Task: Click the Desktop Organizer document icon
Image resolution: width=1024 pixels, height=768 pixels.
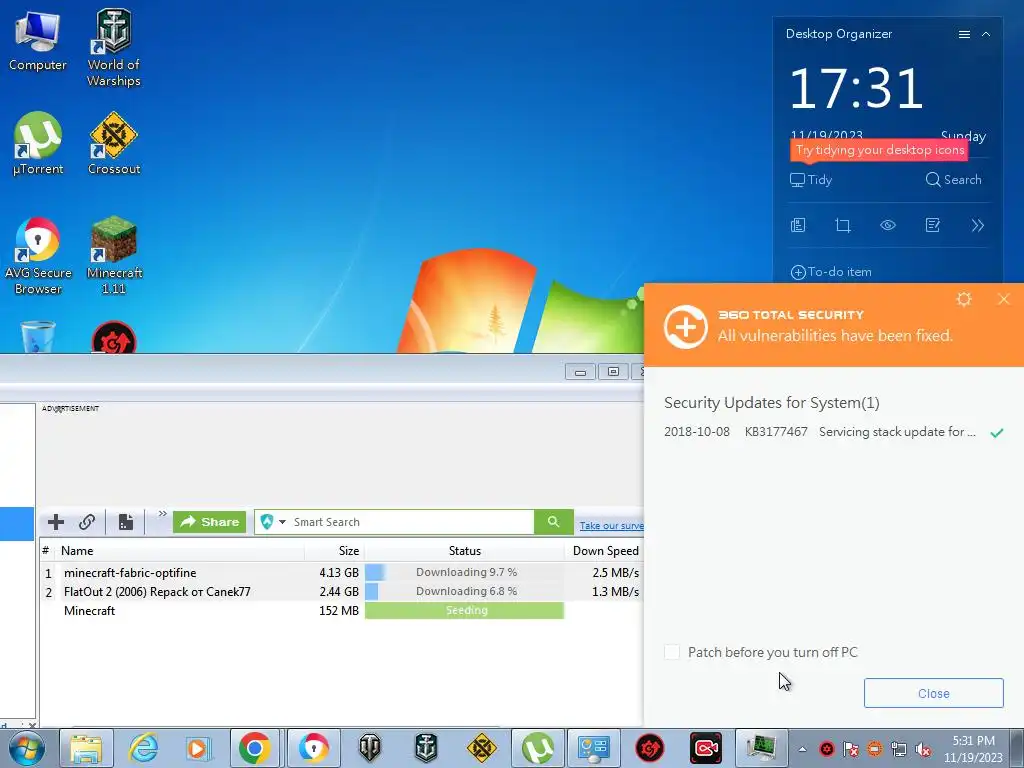Action: pos(798,225)
